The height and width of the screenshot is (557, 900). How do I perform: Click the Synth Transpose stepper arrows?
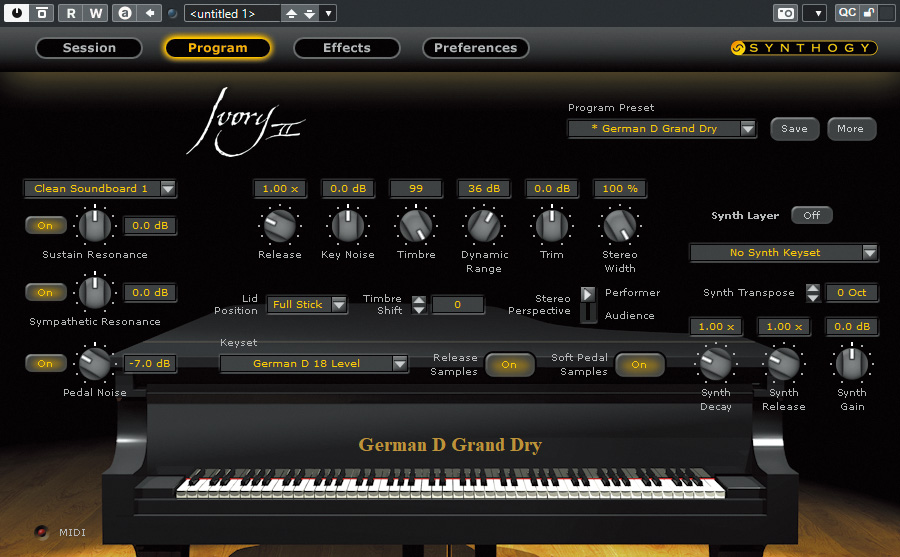pyautogui.click(x=813, y=293)
